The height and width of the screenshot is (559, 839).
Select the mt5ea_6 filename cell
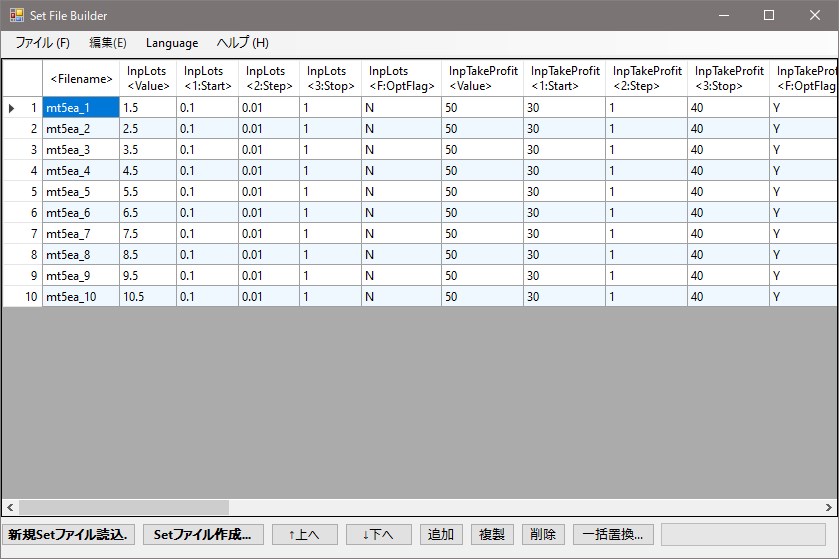pos(81,212)
